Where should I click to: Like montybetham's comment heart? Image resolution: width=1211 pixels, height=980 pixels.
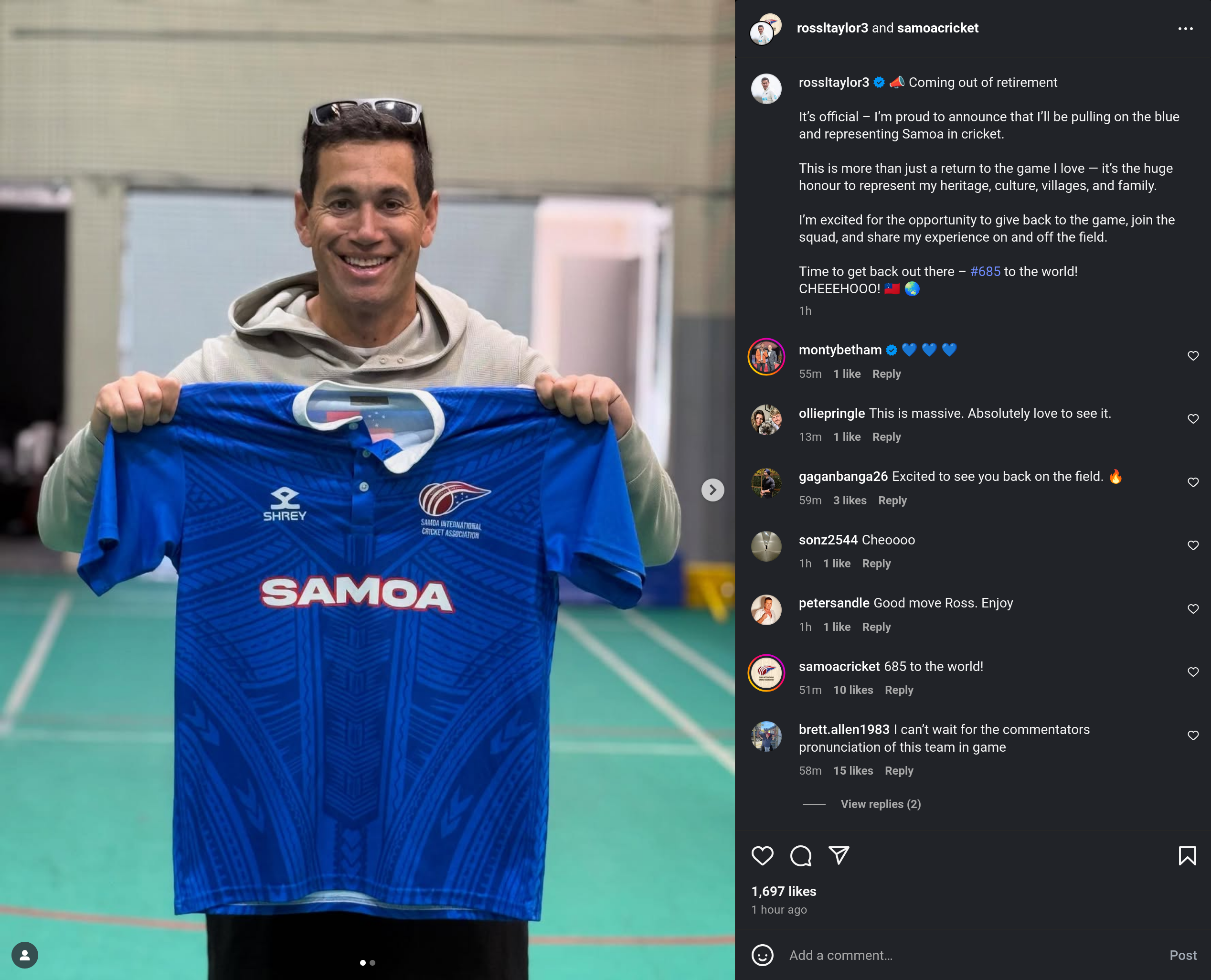1193,356
